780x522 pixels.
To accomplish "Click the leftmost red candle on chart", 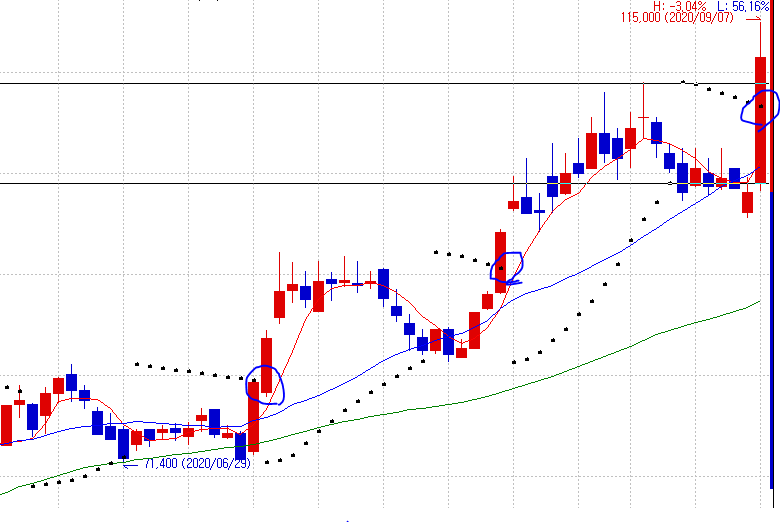I will pyautogui.click(x=7, y=424).
